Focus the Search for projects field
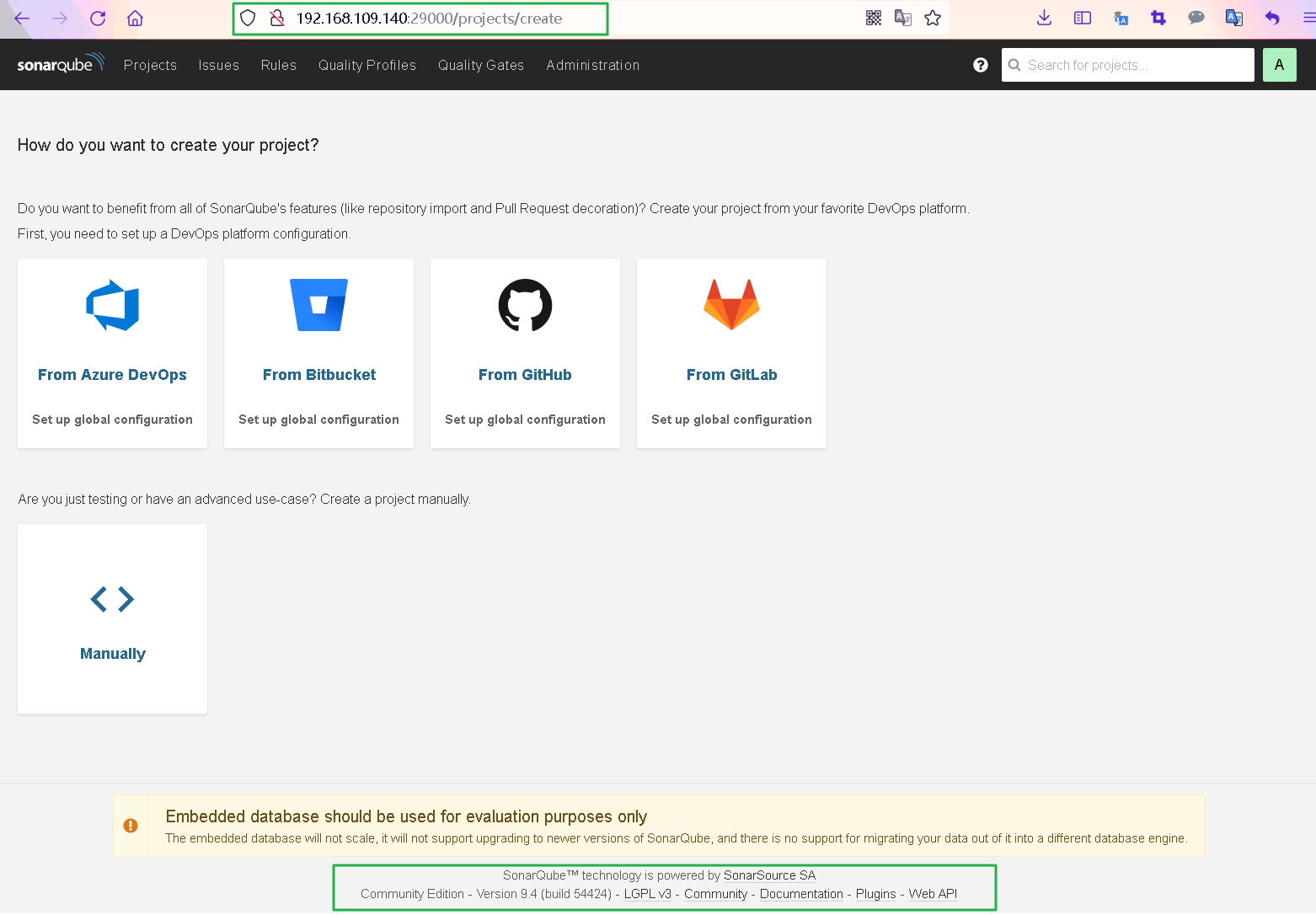1316x915 pixels. [1127, 65]
